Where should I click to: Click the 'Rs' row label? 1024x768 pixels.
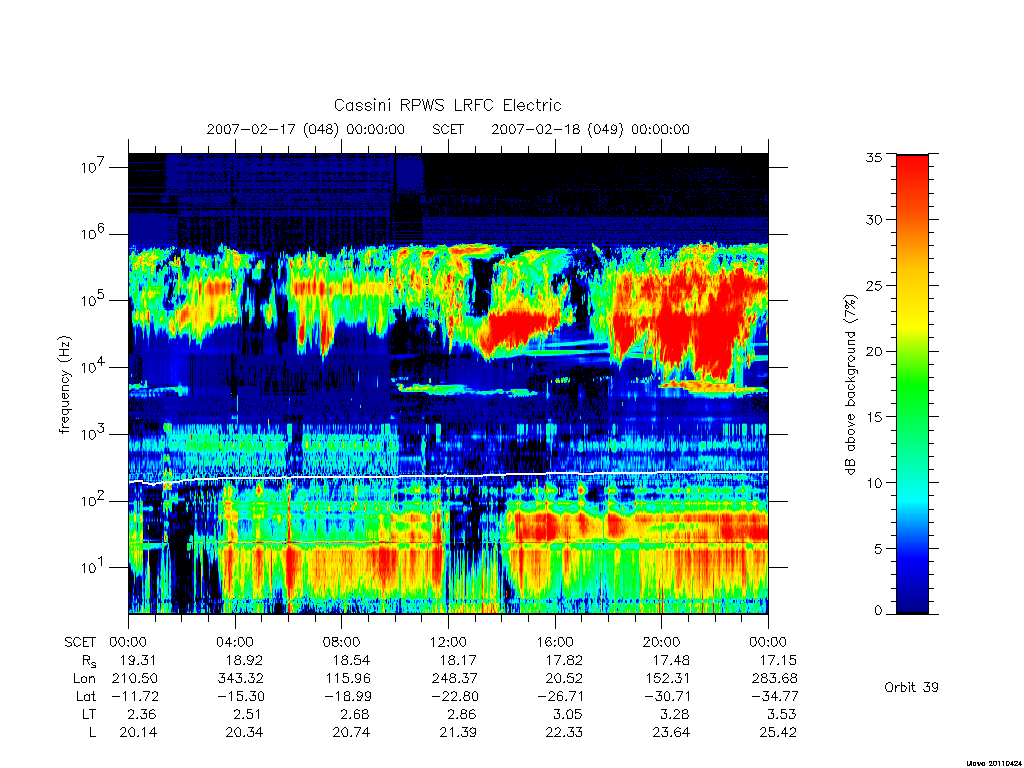pyautogui.click(x=89, y=662)
